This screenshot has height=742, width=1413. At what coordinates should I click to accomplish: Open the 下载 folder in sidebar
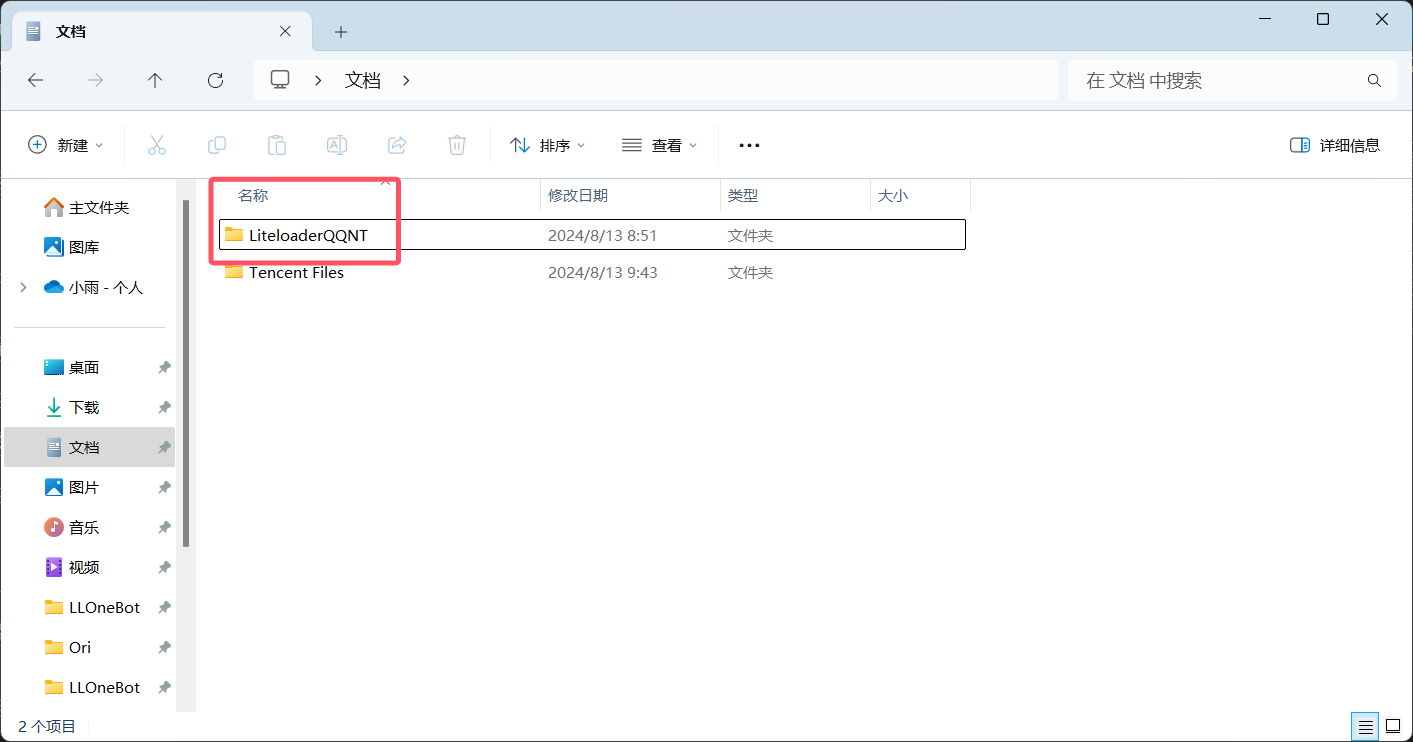click(x=84, y=407)
